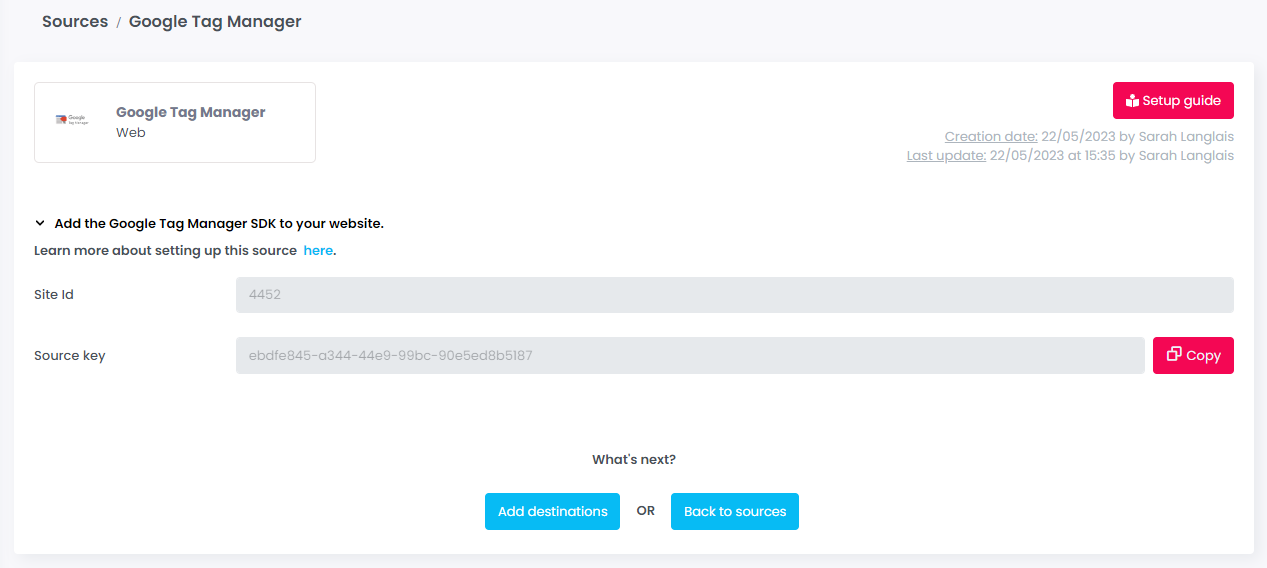Go to Sources in the breadcrumb
The width and height of the screenshot is (1267, 568).
tap(75, 21)
